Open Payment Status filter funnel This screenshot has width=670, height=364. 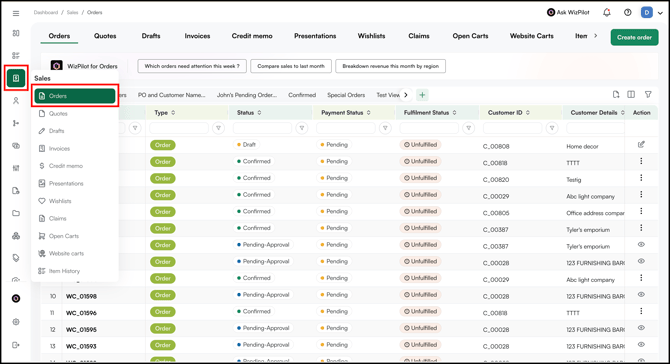point(385,128)
